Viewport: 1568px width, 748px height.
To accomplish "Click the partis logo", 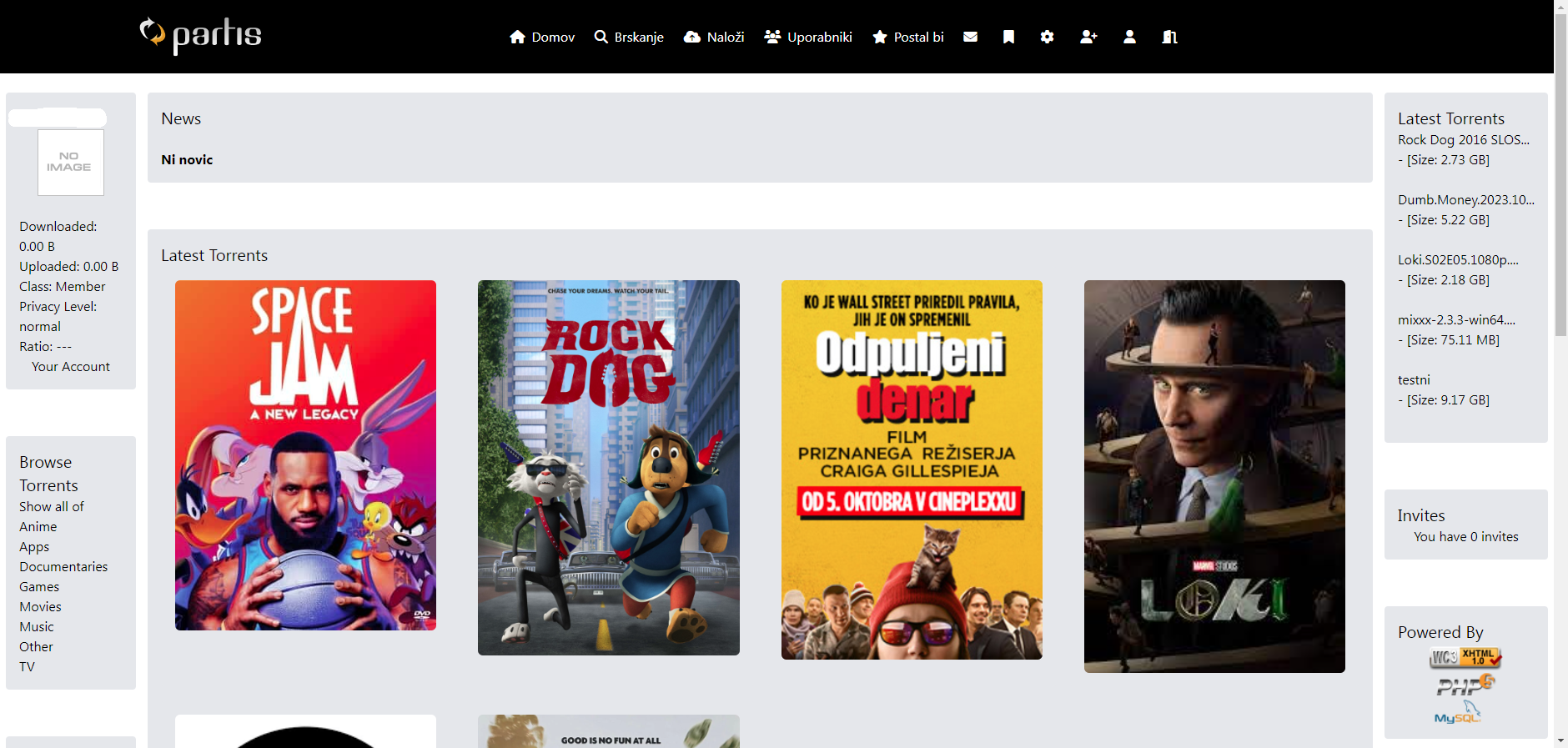I will pos(200,36).
